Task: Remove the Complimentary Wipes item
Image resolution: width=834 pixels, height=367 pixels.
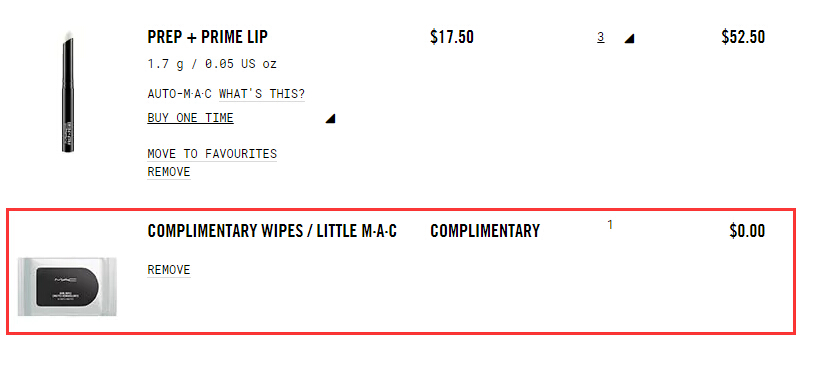Action: 169,270
